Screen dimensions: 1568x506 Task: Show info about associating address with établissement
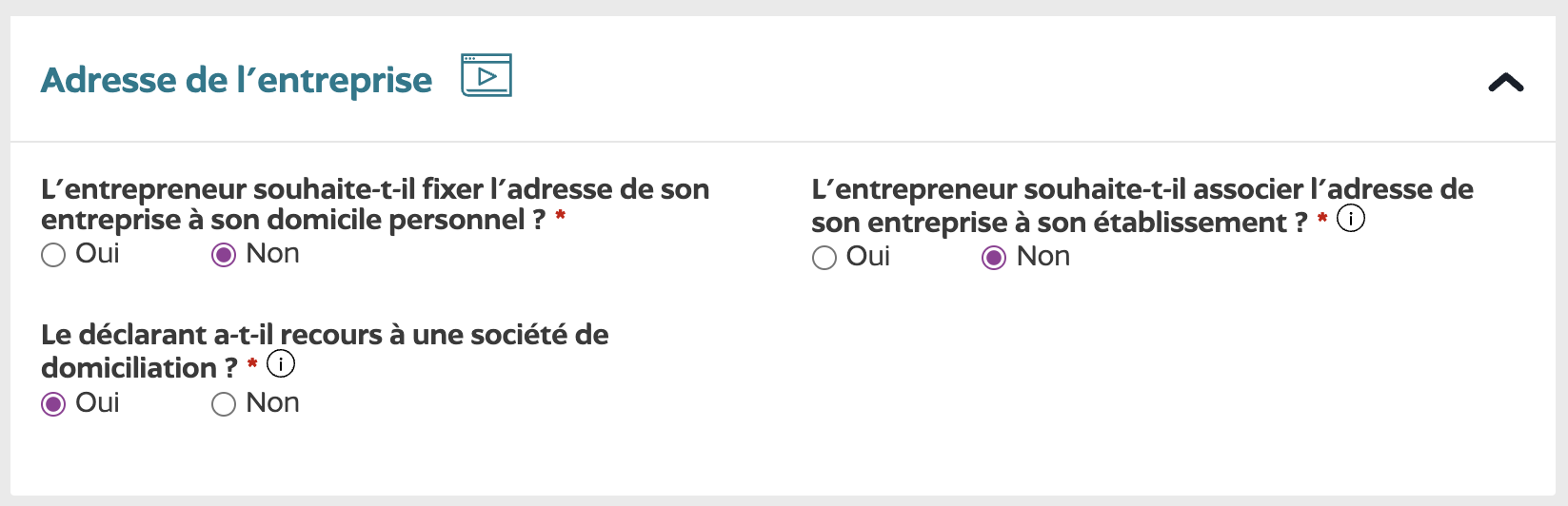coord(1351,219)
